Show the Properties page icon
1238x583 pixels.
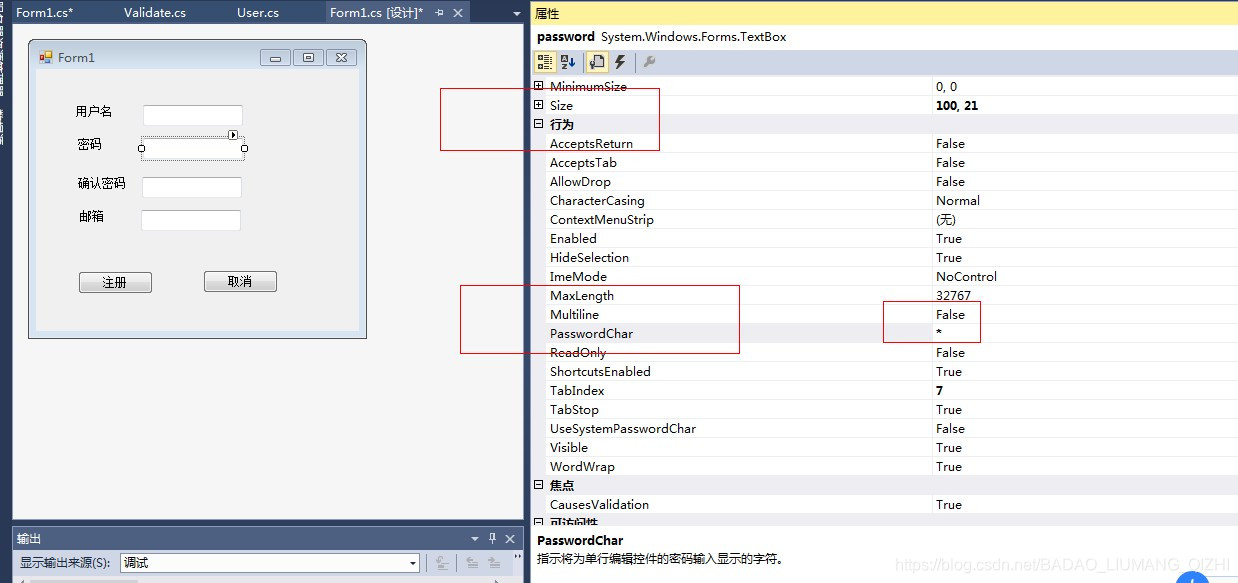[597, 62]
